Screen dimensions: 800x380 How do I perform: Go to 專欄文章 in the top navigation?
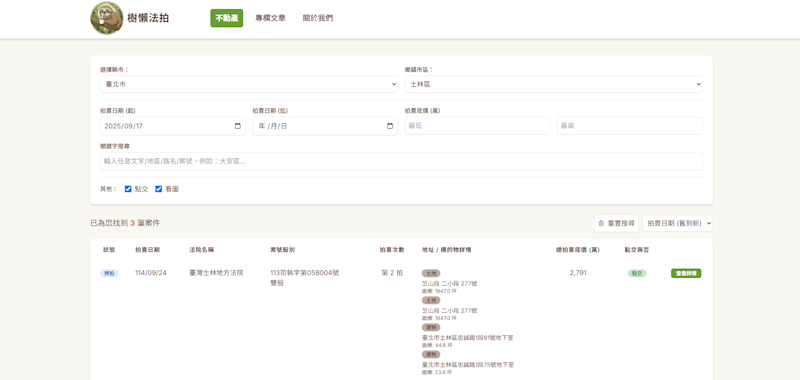click(x=270, y=18)
